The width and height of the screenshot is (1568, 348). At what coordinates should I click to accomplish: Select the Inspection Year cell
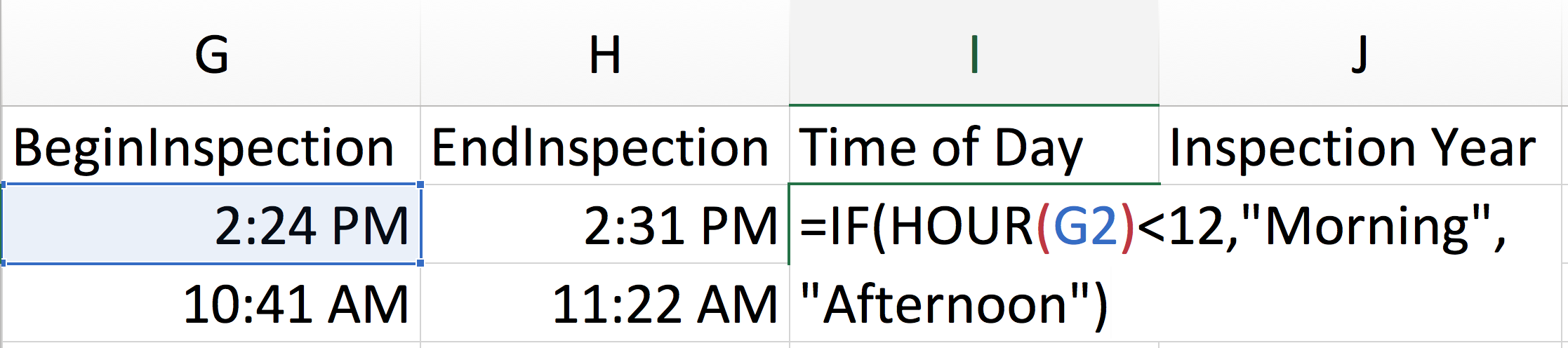[1363, 146]
